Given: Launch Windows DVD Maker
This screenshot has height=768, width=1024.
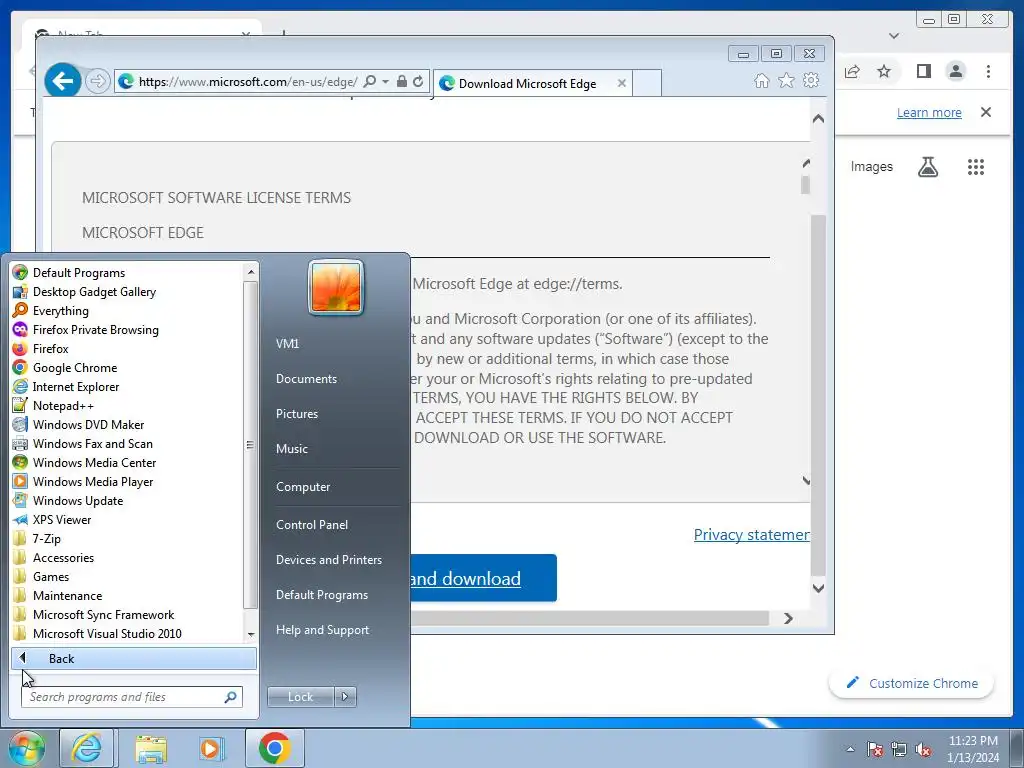Looking at the screenshot, I should coord(88,424).
